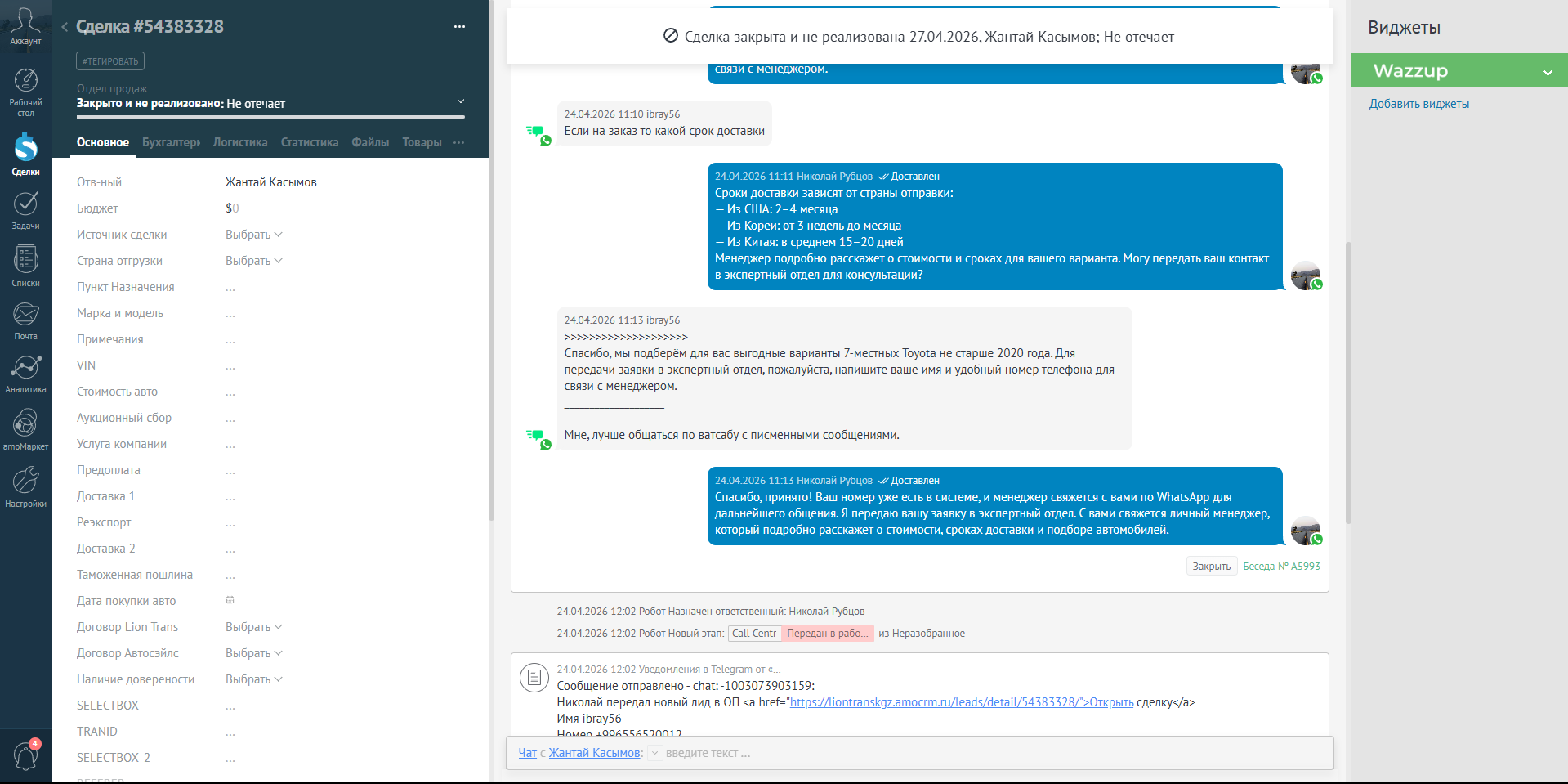Click the #ТЕГИРОВАТЬ tag button
1568x784 pixels.
pos(110,61)
